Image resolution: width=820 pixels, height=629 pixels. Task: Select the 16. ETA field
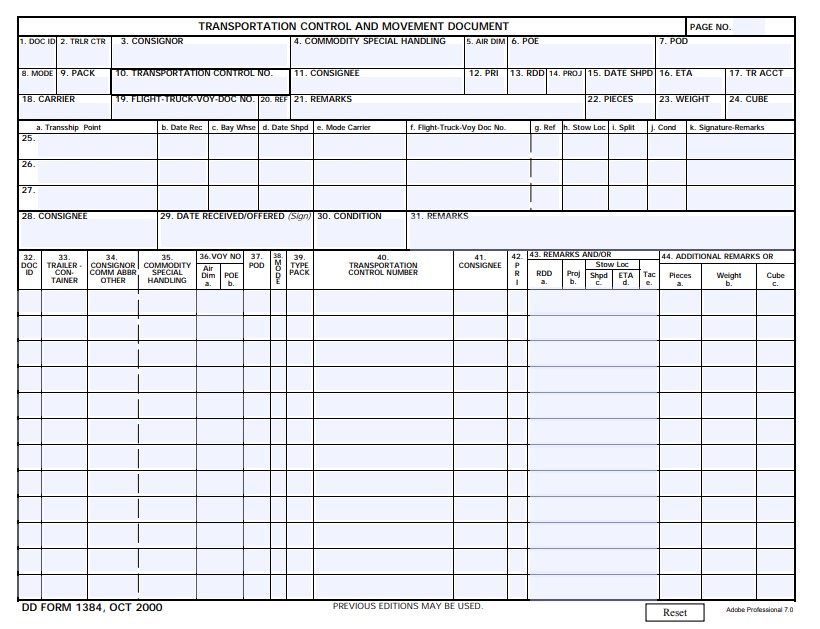click(690, 85)
